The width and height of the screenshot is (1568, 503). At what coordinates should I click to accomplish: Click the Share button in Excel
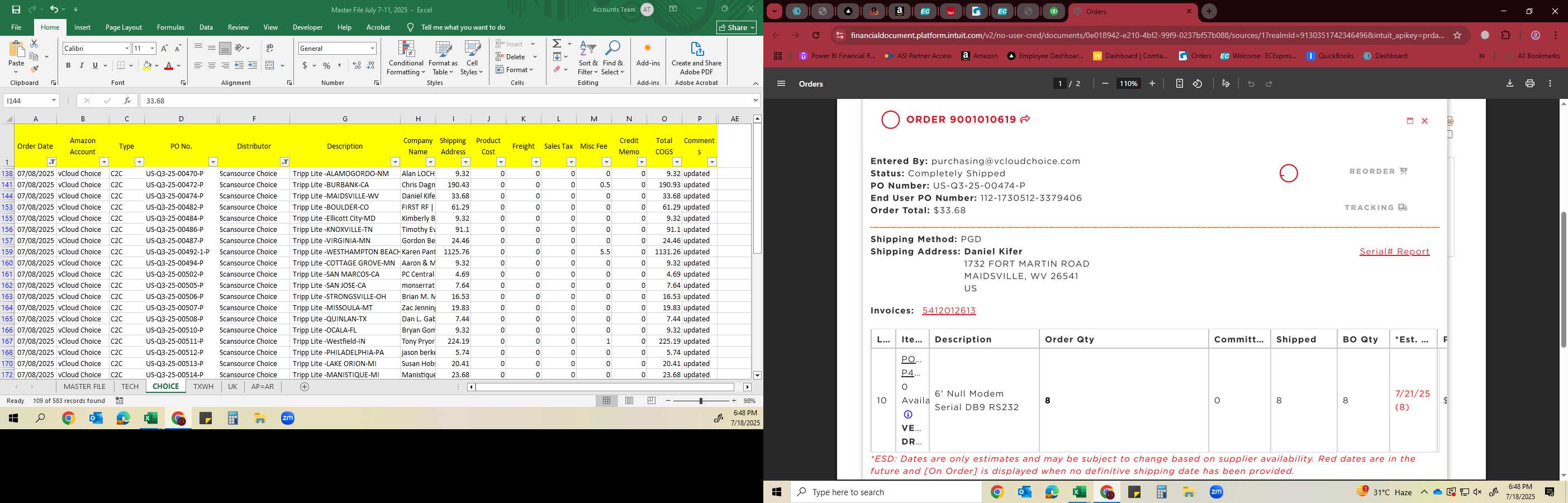coord(737,27)
